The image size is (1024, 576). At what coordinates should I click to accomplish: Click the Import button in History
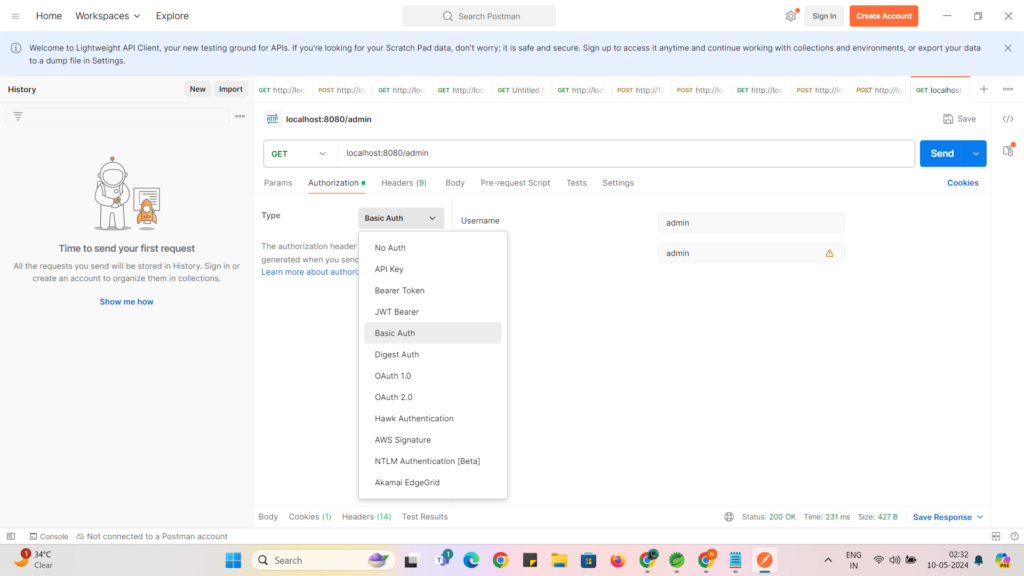[x=231, y=89]
